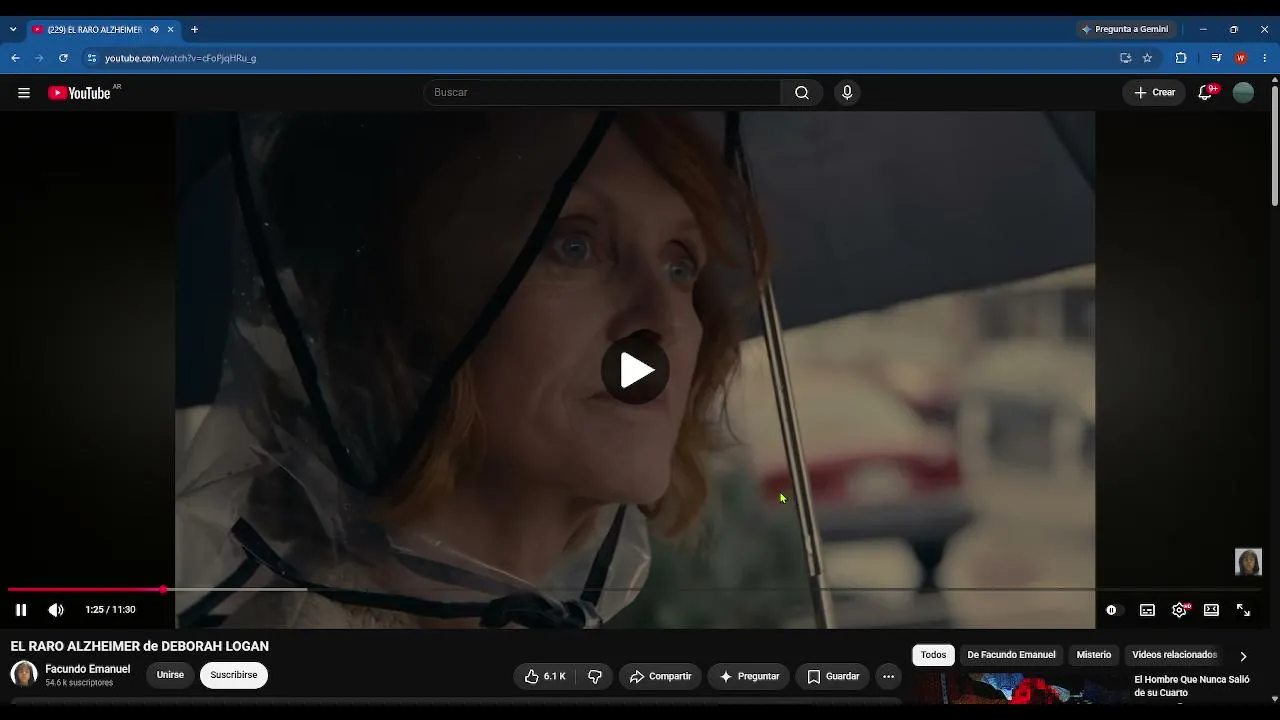Open the media control toolbar icon

(x=1216, y=58)
